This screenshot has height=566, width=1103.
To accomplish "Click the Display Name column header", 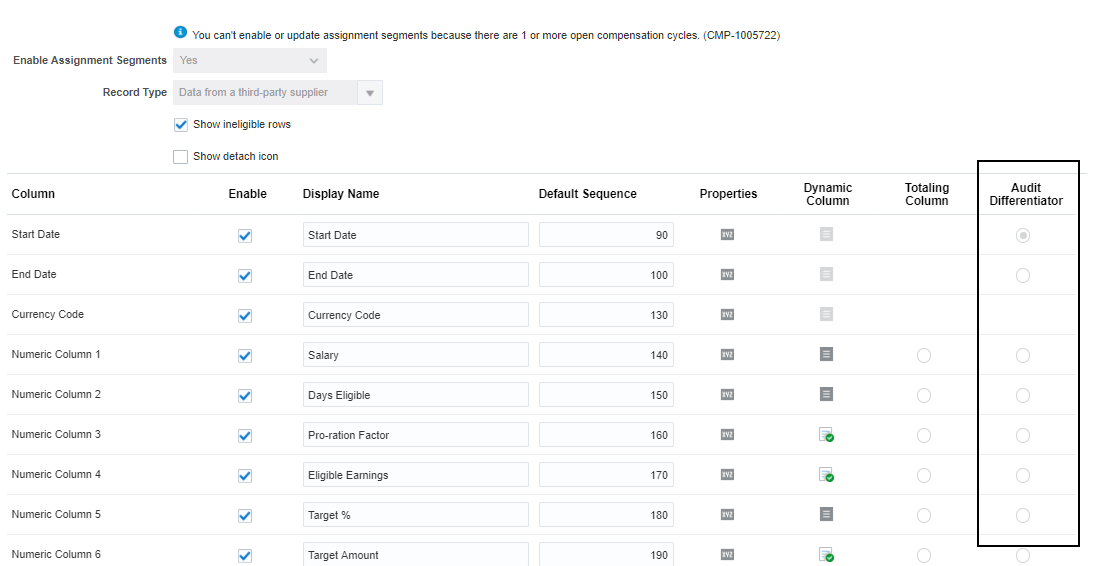I will (341, 194).
